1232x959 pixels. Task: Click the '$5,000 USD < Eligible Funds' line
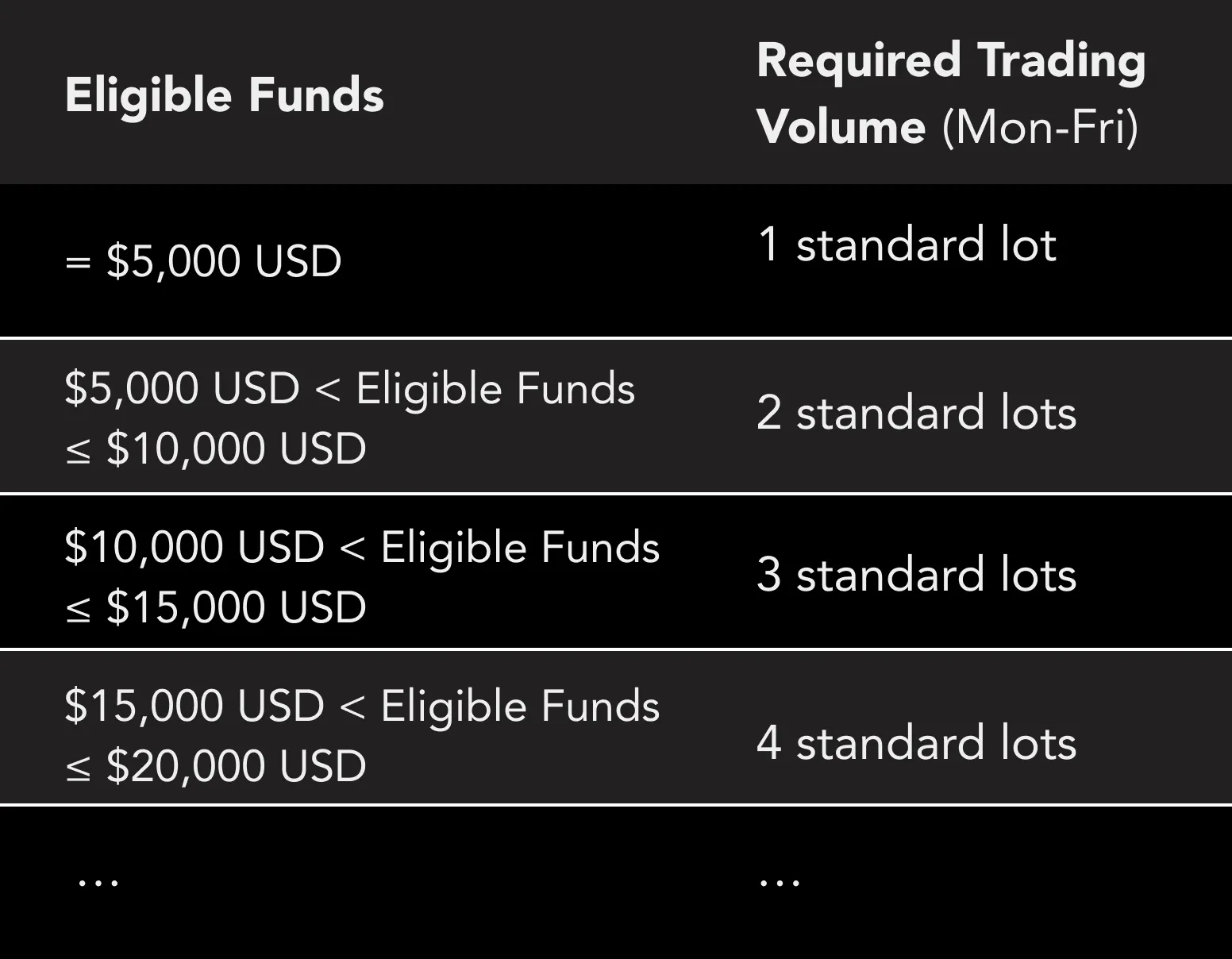[349, 389]
